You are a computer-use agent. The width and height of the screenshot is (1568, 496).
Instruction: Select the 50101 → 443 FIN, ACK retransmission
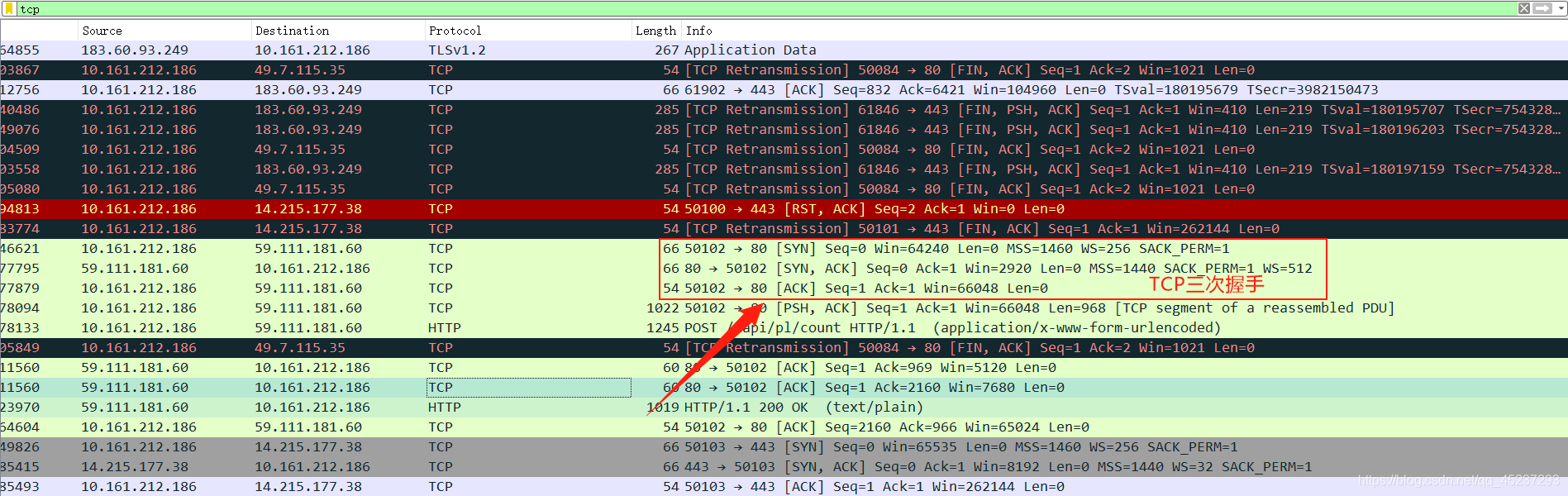tap(784, 228)
